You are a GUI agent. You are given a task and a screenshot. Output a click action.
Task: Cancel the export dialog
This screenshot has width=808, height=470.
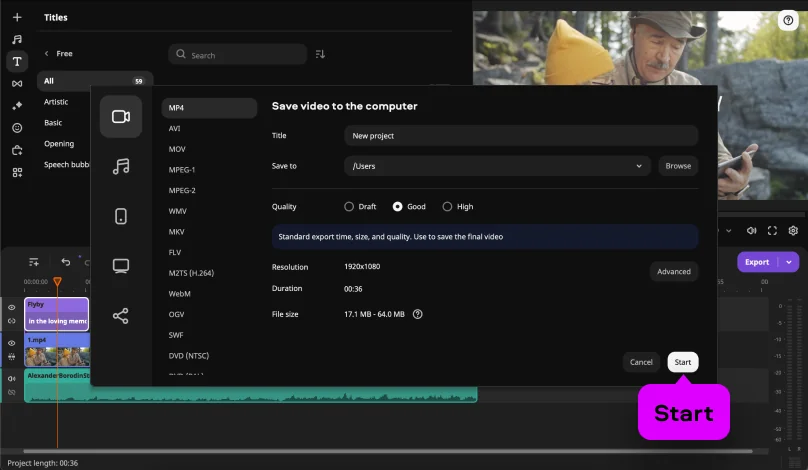[641, 362]
